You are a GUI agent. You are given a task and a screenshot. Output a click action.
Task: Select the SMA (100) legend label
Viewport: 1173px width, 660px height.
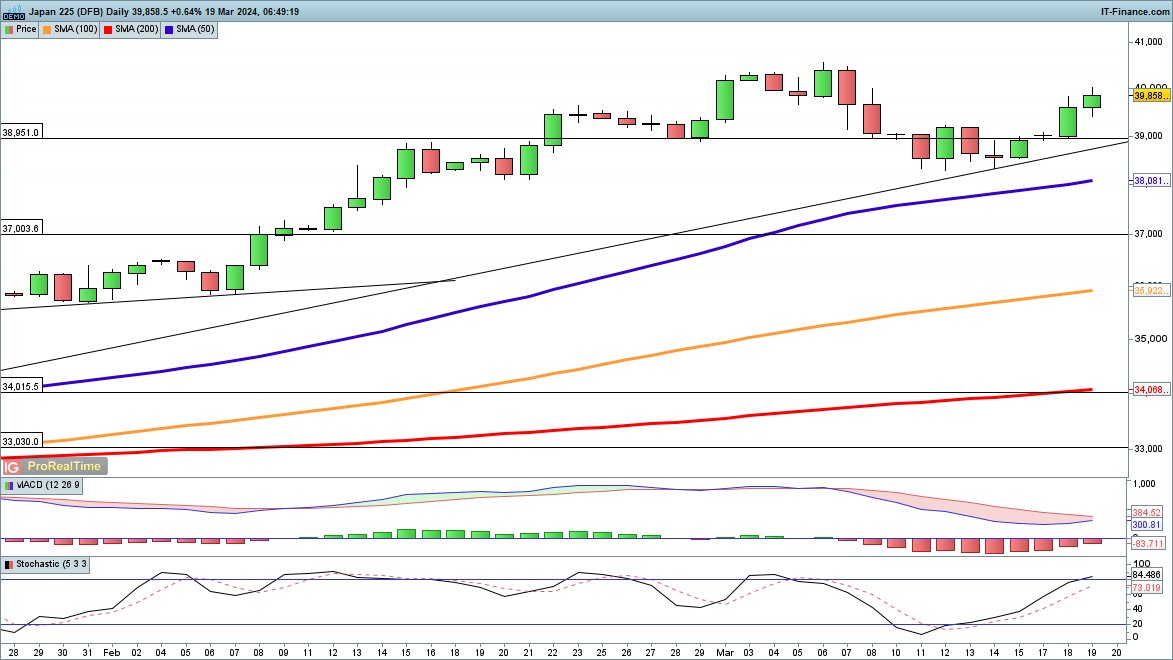pos(75,29)
